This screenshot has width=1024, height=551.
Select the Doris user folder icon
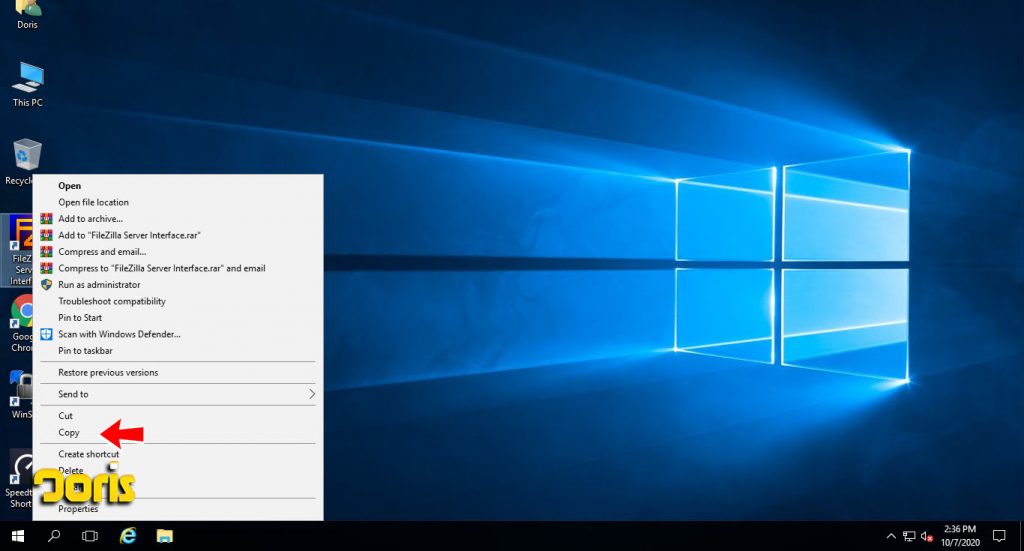(x=27, y=16)
